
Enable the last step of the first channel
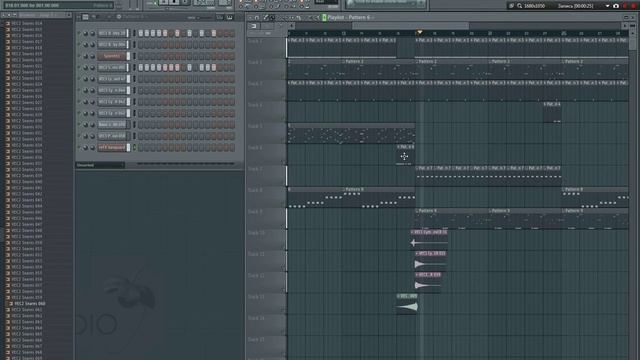pyautogui.click(x=232, y=33)
